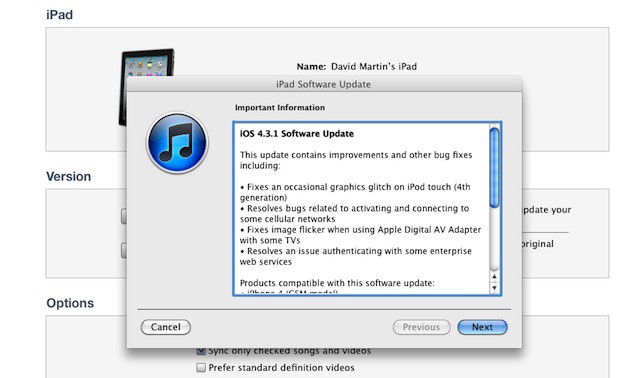Click the device name David Martin's iPad

pyautogui.click(x=374, y=66)
